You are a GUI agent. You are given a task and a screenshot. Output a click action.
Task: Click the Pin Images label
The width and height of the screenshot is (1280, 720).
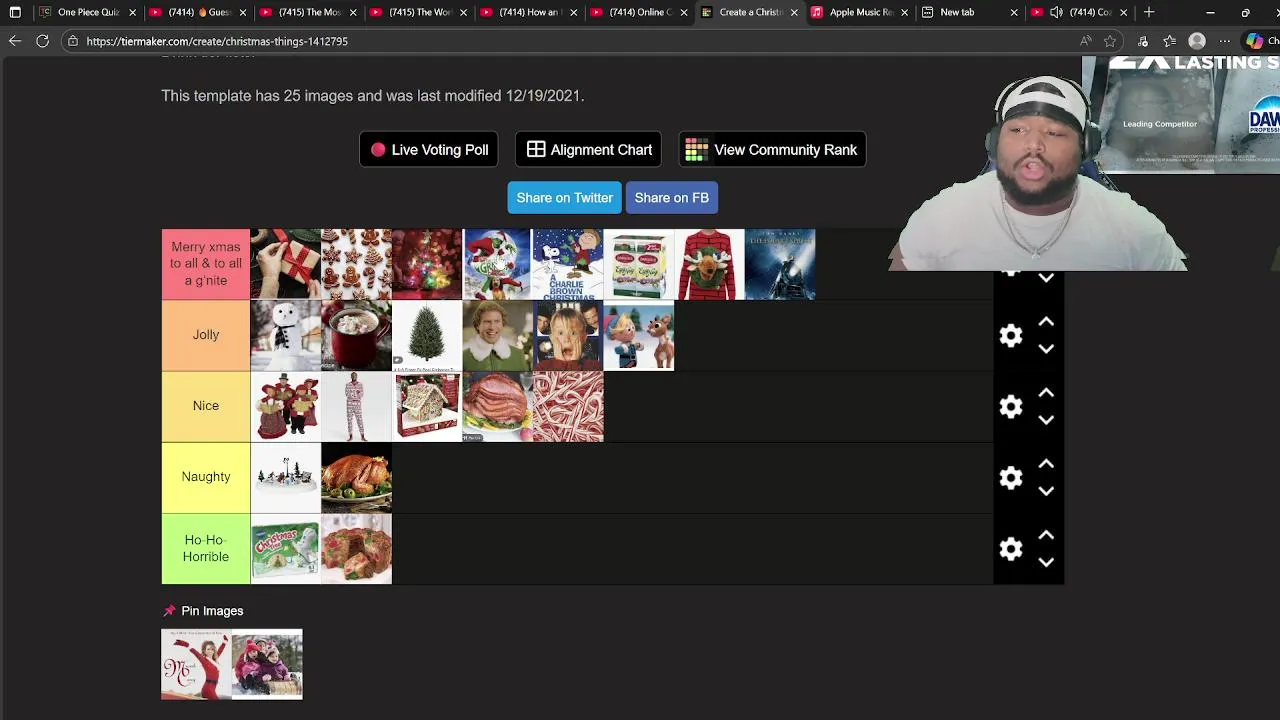[x=212, y=611]
